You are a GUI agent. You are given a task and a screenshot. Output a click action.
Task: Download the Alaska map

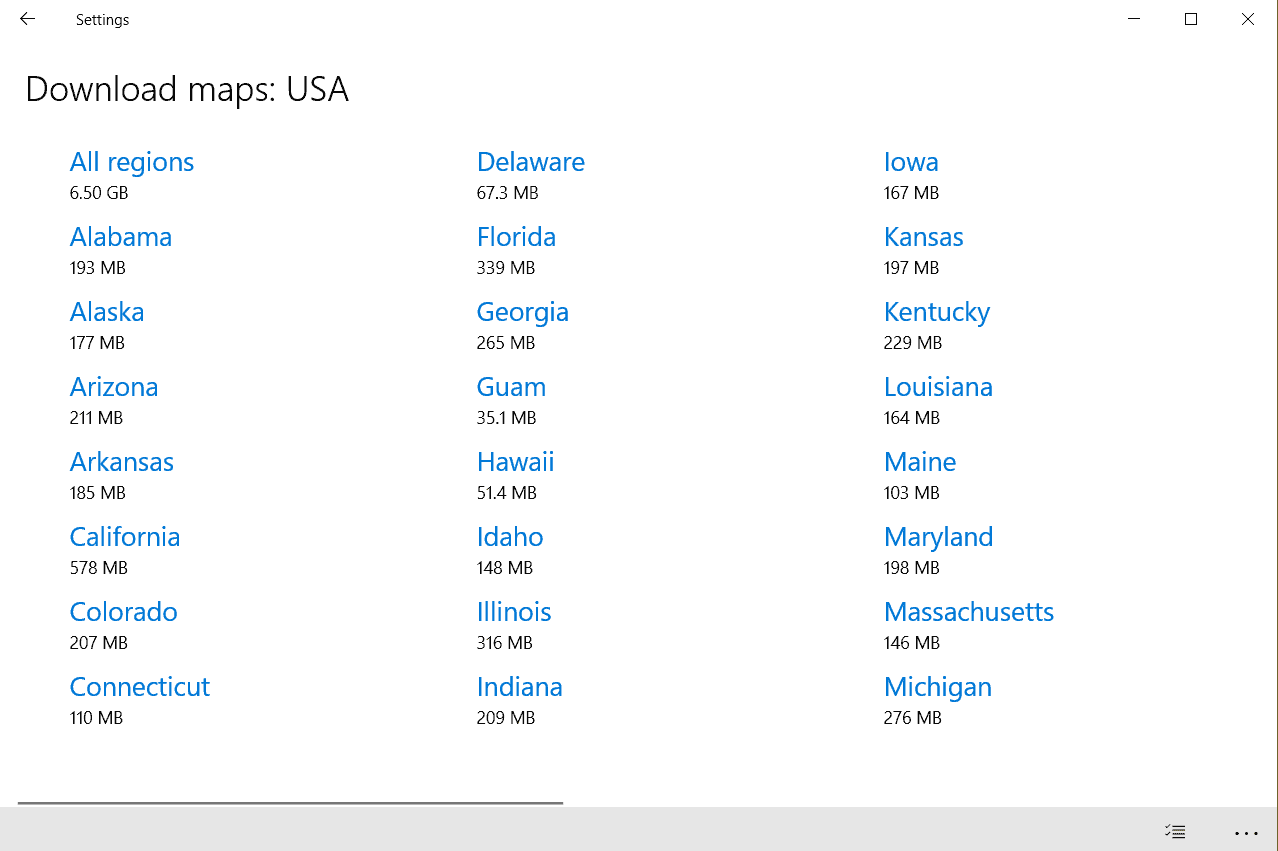point(106,312)
